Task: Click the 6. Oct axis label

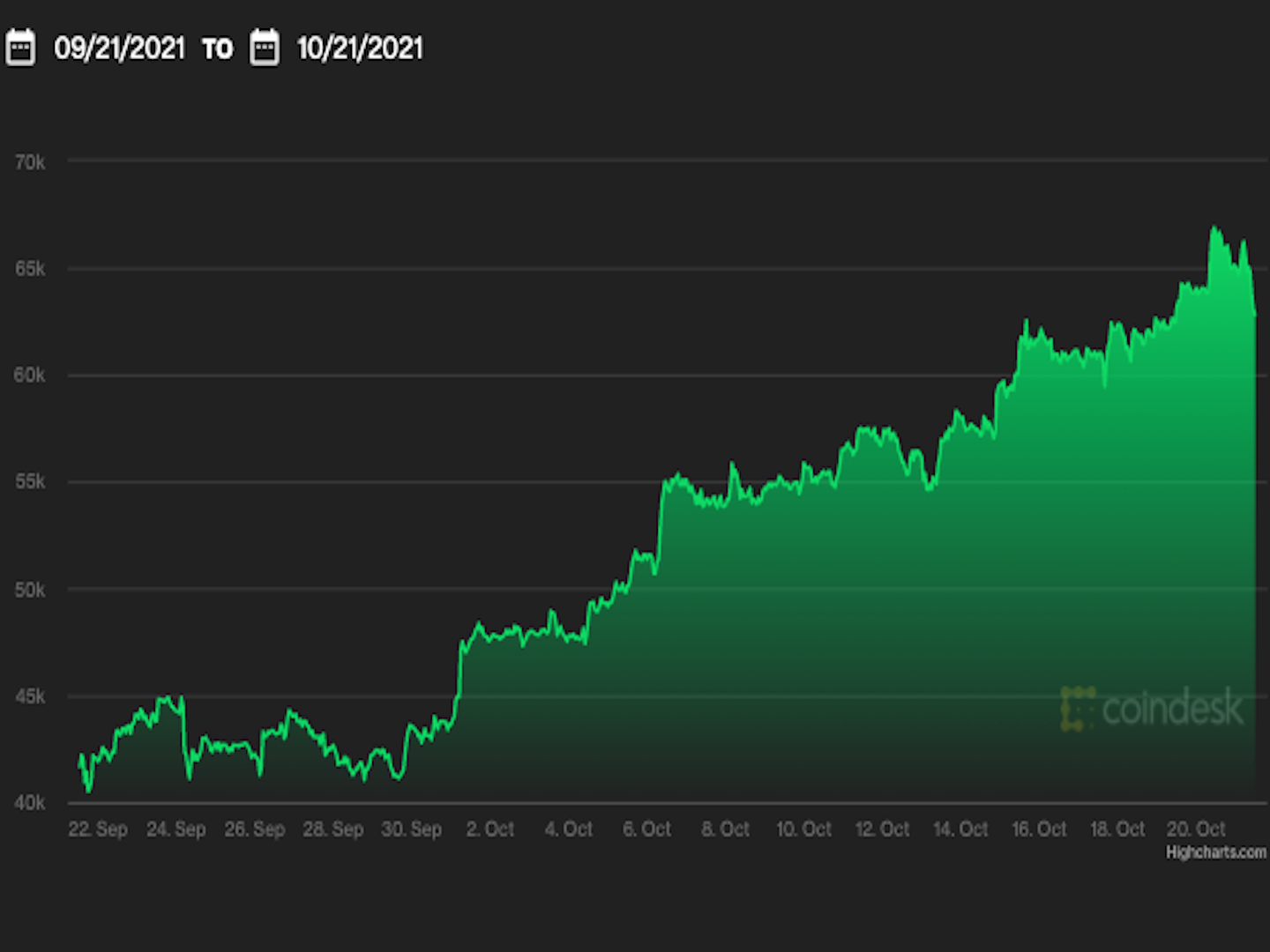Action: (646, 829)
